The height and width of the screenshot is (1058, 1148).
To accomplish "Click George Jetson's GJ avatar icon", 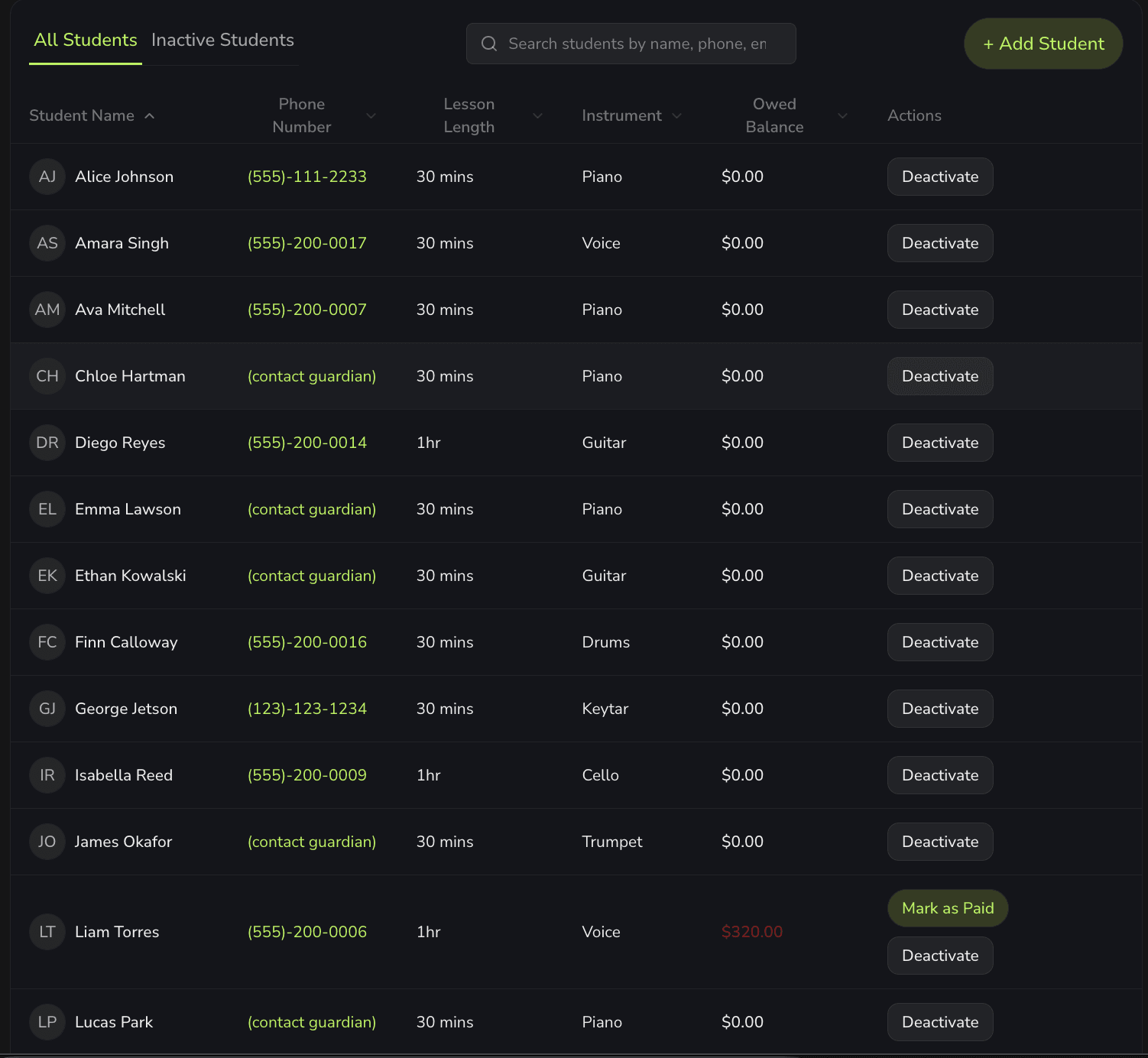I will [x=47, y=709].
